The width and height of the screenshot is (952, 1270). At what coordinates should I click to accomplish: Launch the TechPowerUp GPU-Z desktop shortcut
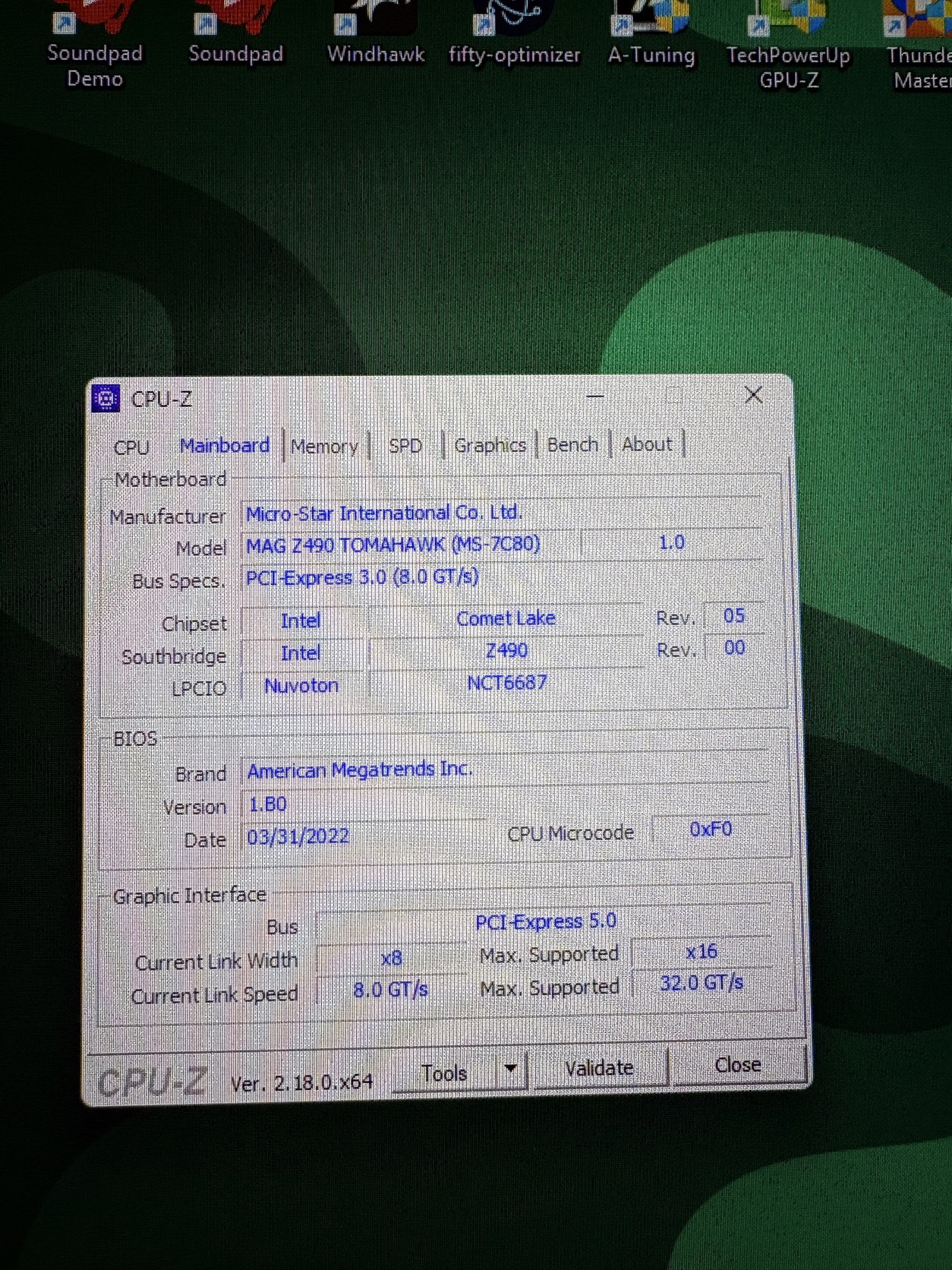point(788,46)
